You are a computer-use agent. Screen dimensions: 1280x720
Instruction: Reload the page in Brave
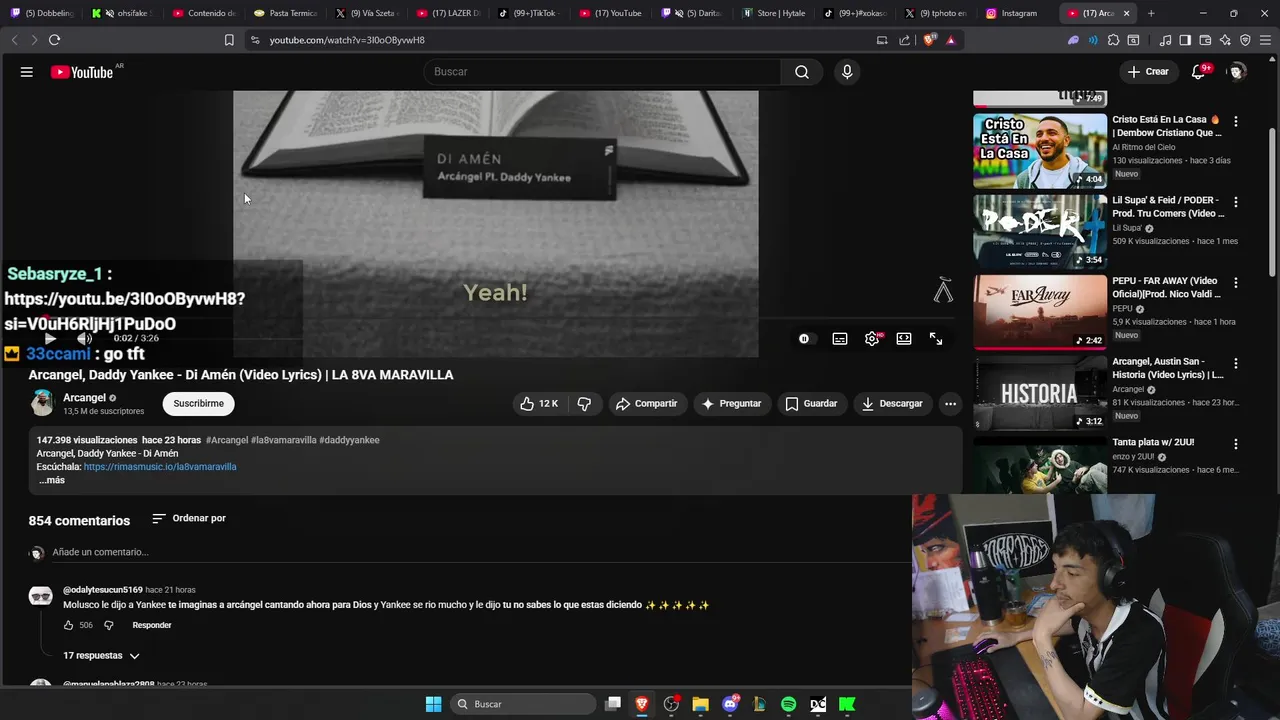tap(54, 40)
